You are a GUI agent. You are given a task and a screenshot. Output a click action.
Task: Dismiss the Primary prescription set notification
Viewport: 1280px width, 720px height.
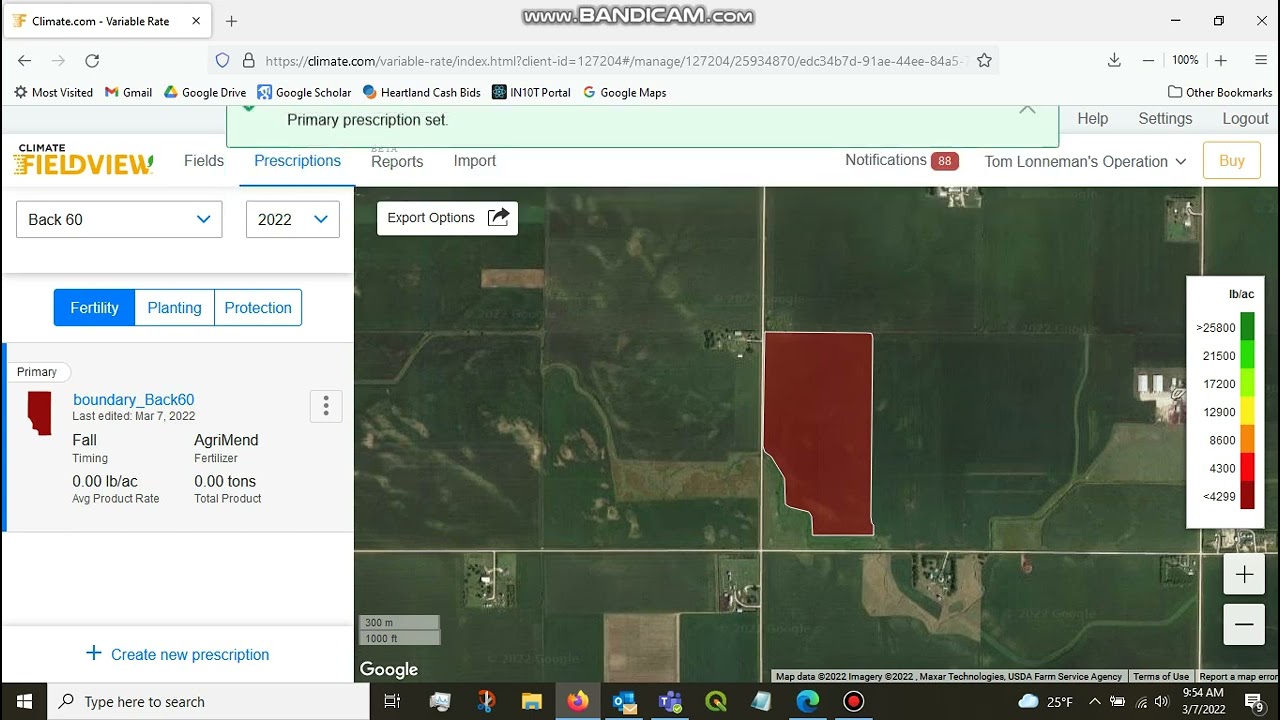point(1027,109)
